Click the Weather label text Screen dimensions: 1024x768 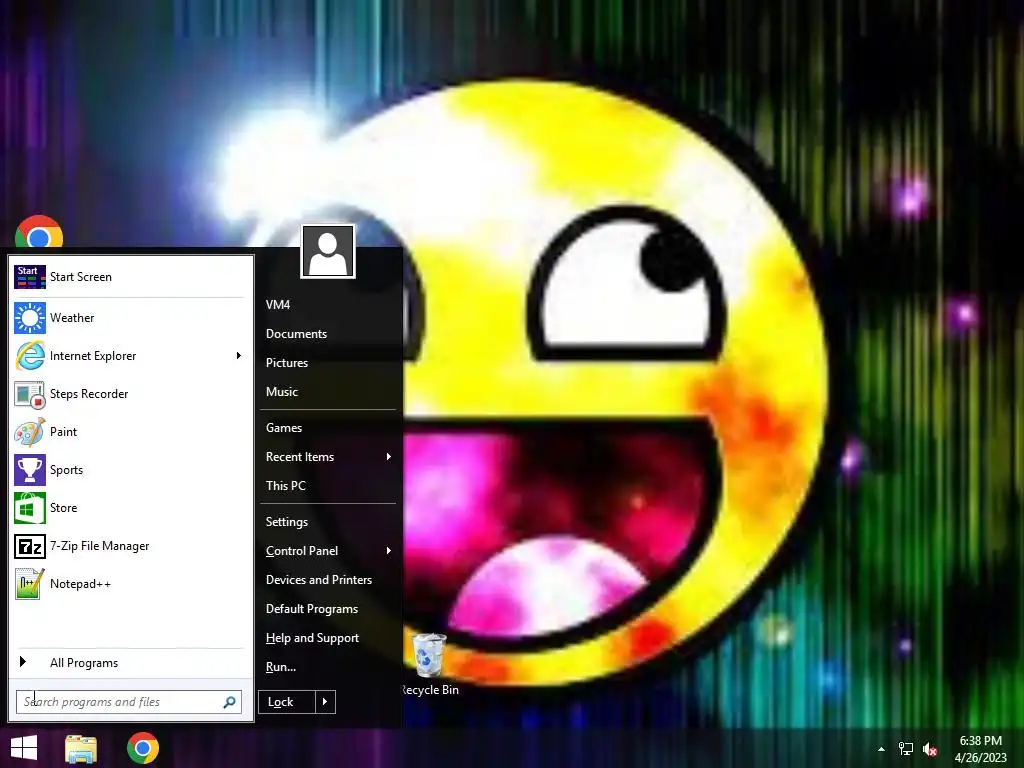[x=72, y=318]
